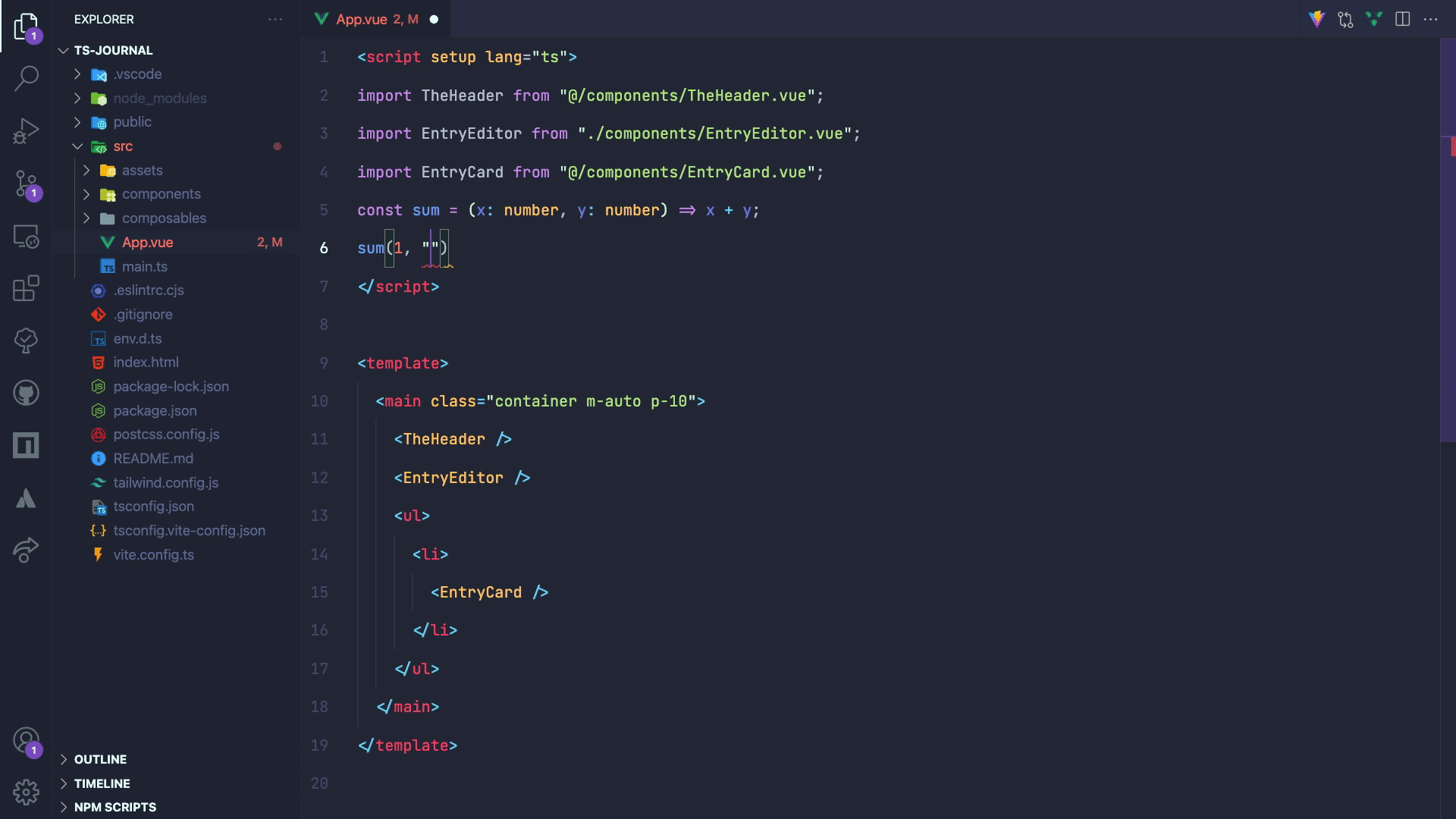The height and width of the screenshot is (819, 1456).
Task: Click the Volar Vue icon in editor toolbar
Action: (1373, 19)
